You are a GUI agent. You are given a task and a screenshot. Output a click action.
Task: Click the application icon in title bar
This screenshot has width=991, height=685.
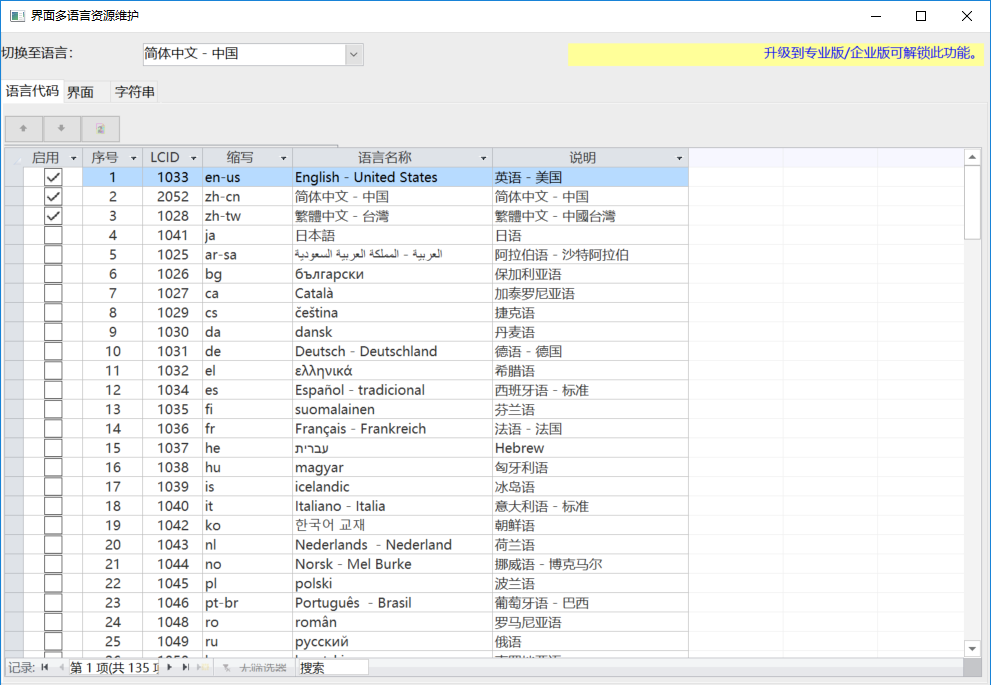pyautogui.click(x=16, y=16)
